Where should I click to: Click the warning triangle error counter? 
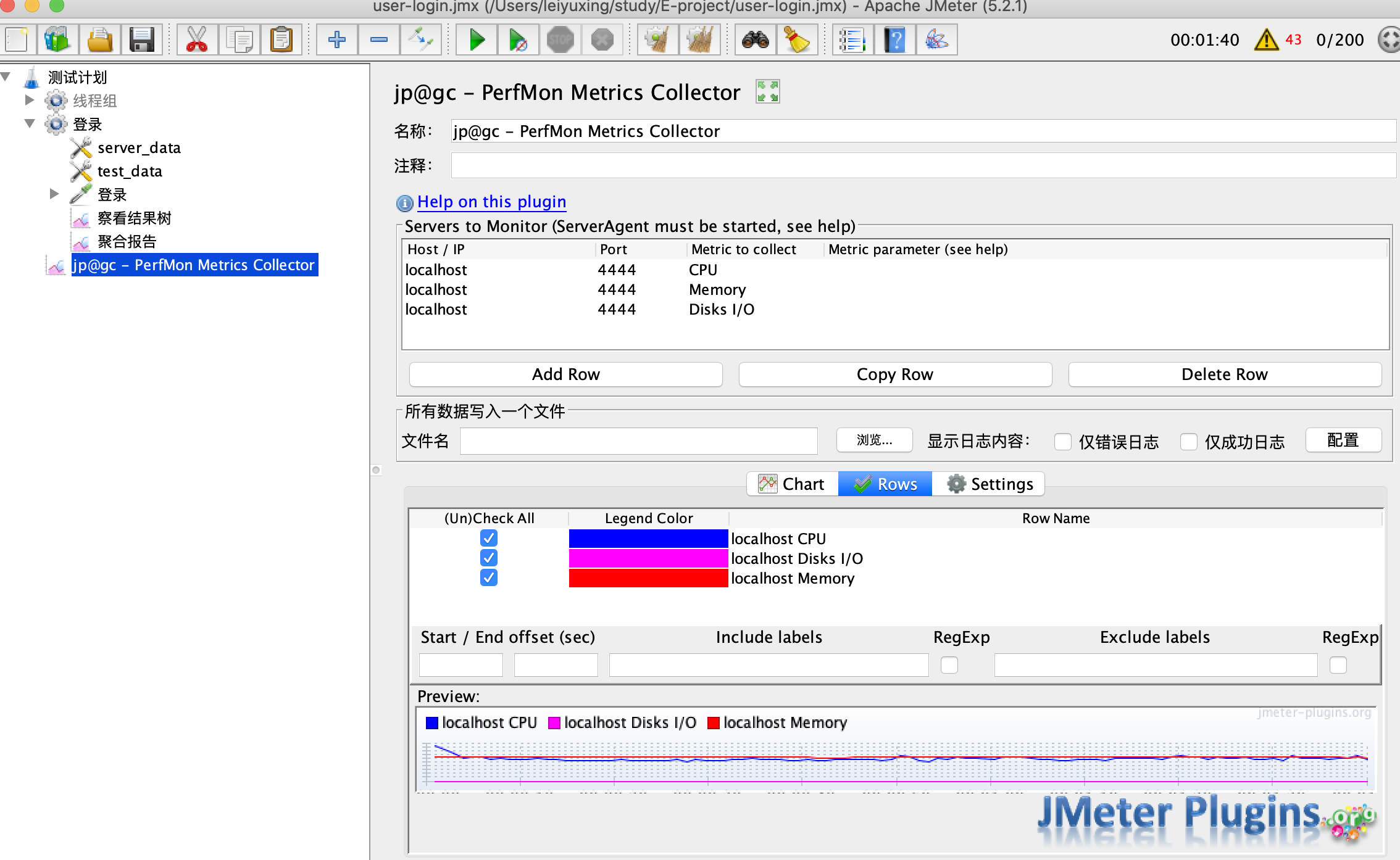pos(1266,40)
